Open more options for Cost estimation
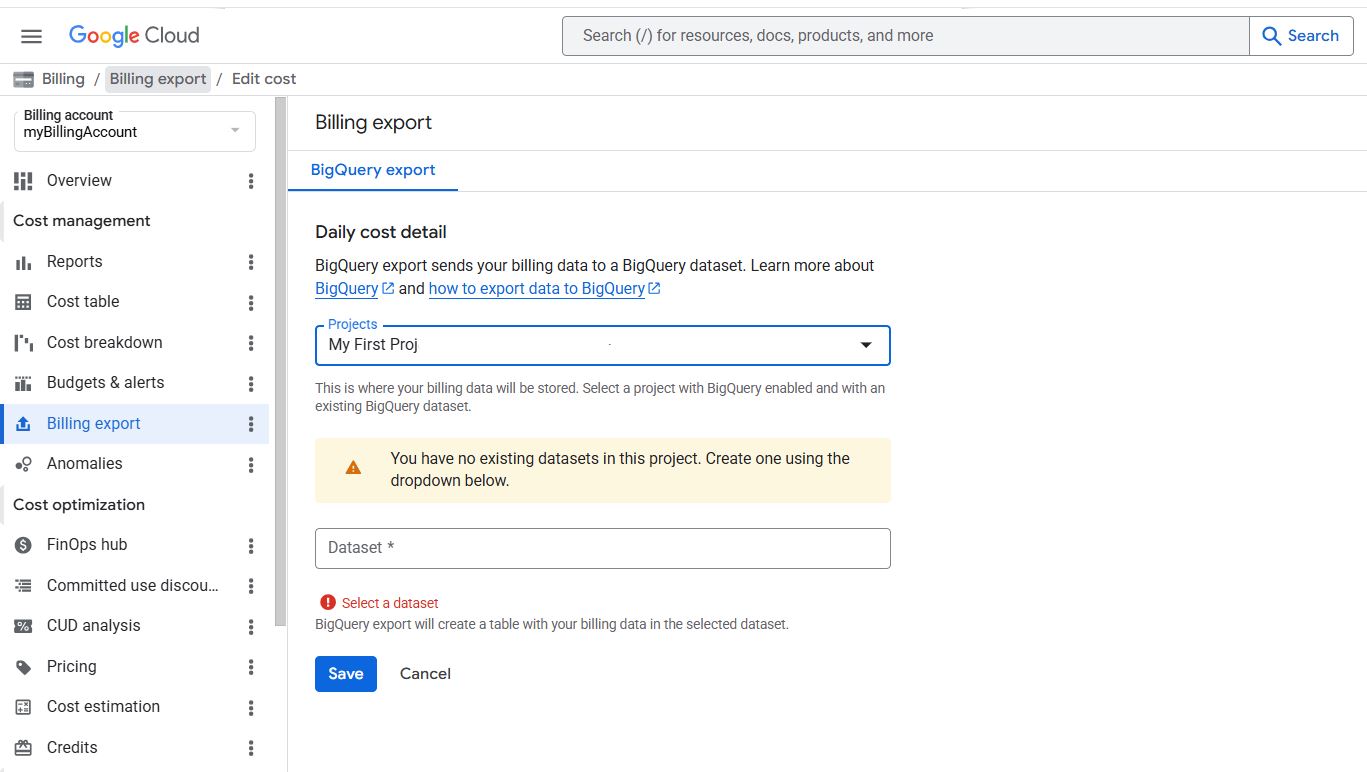This screenshot has width=1367, height=772. tap(251, 707)
